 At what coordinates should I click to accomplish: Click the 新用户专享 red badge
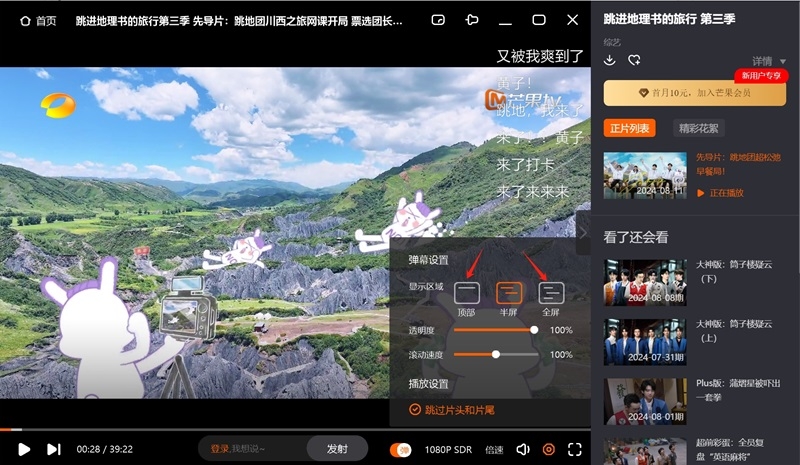(x=761, y=76)
